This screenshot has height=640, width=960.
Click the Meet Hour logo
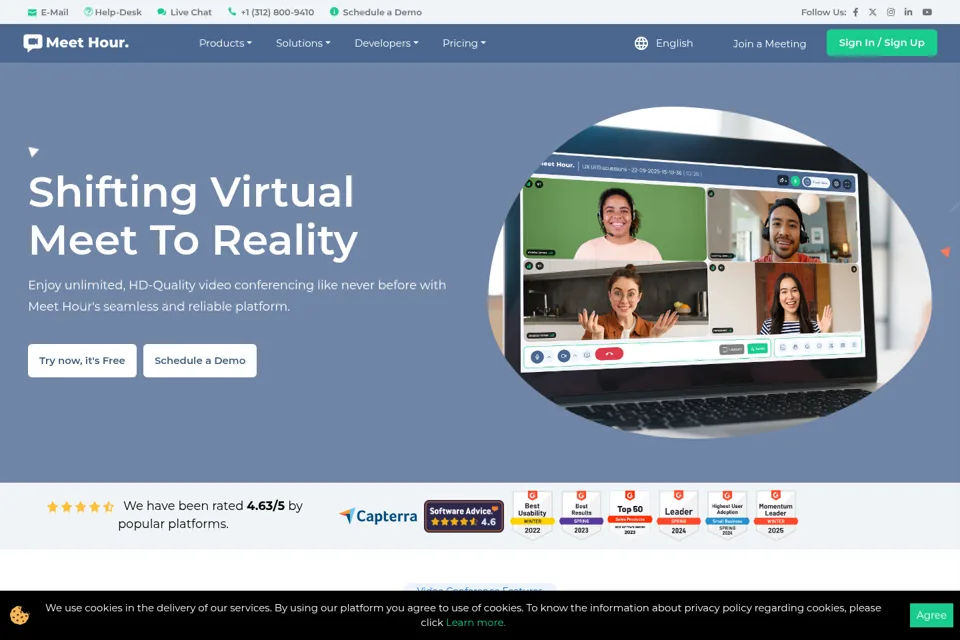tap(76, 43)
